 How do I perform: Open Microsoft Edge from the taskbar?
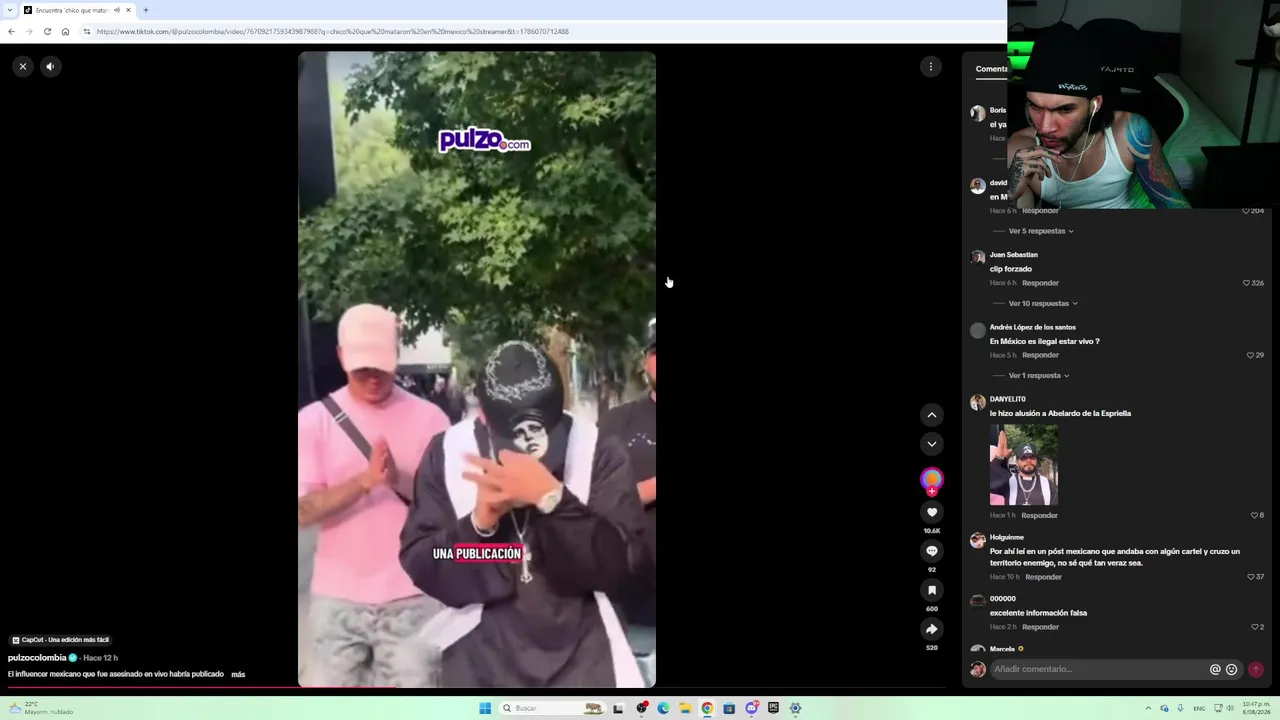[663, 708]
